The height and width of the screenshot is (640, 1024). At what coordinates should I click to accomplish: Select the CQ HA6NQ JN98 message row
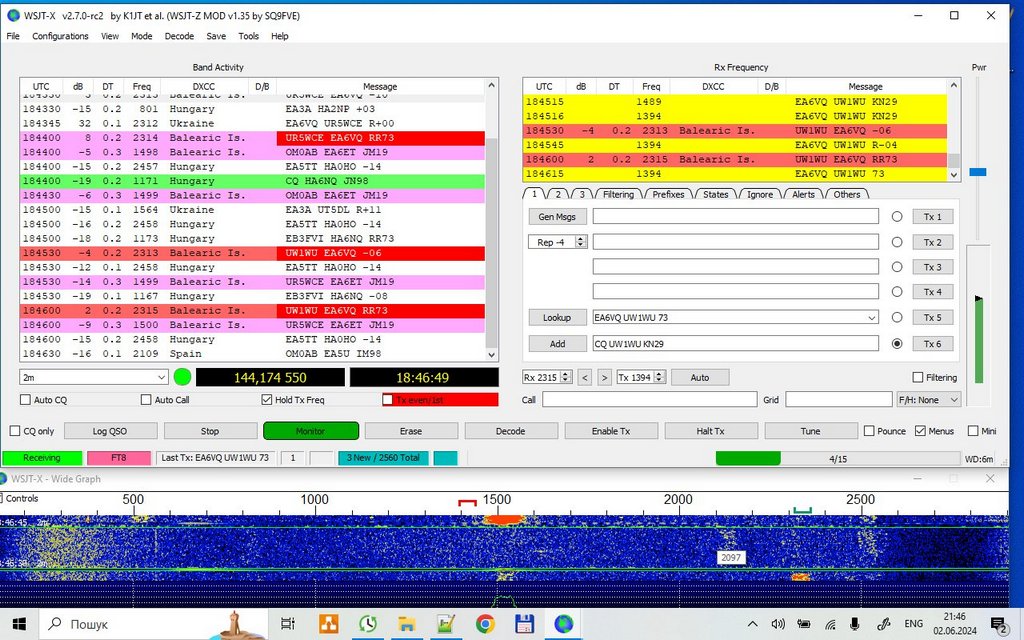tap(253, 181)
